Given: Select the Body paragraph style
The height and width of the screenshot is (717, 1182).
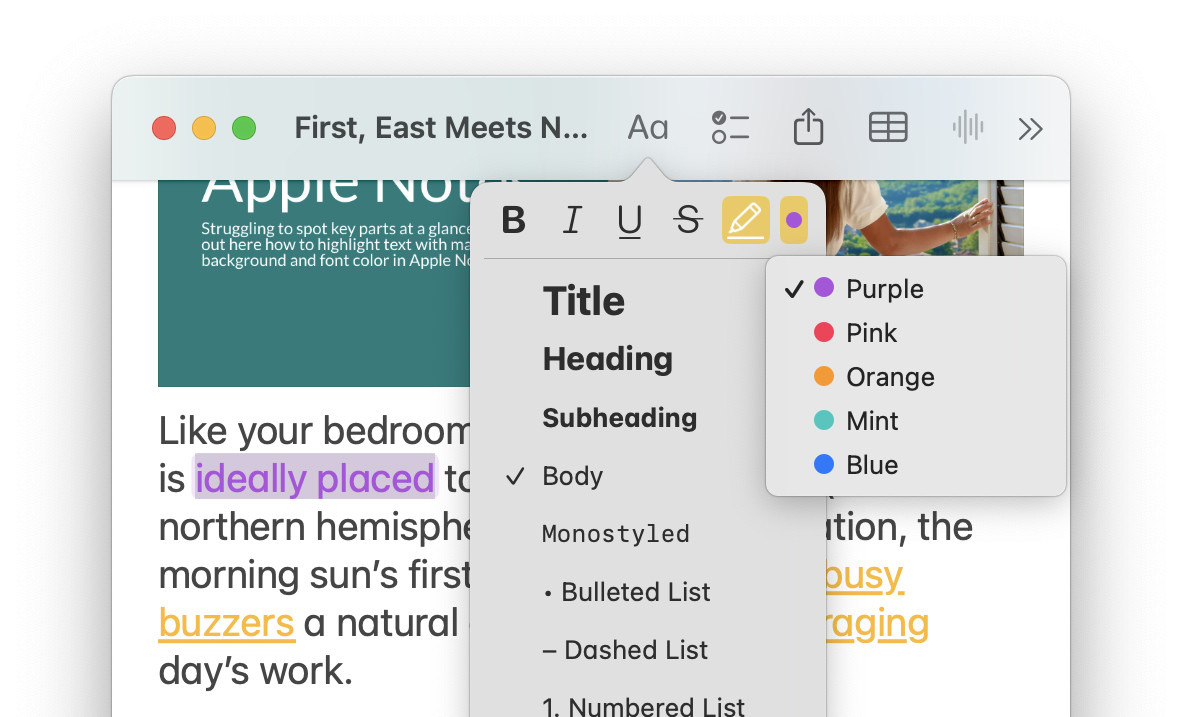Looking at the screenshot, I should point(572,476).
